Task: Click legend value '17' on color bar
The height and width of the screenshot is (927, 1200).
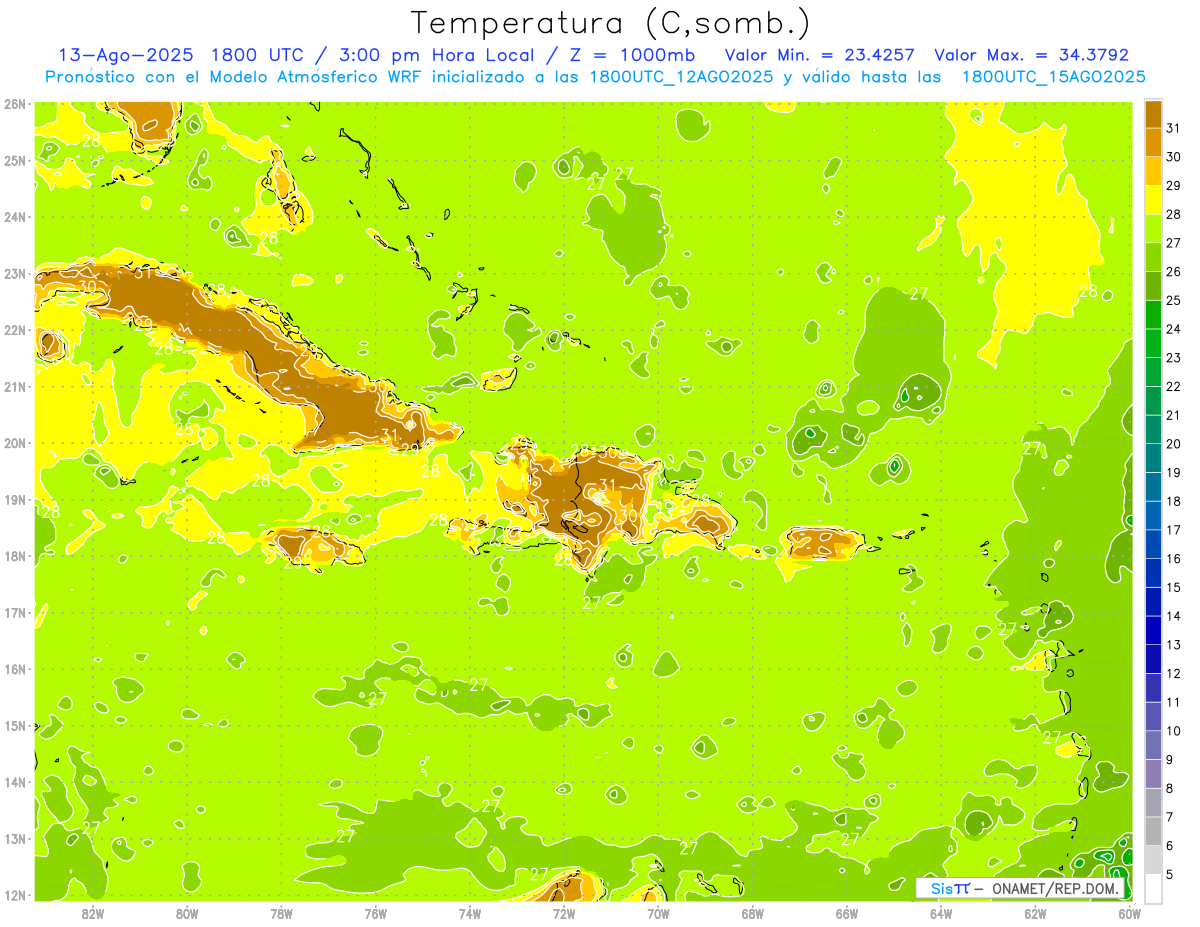Action: [1173, 530]
